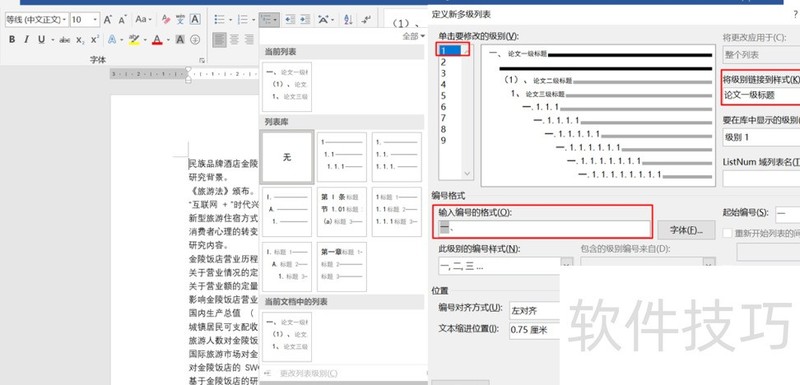Open the phonetic guide (拼音) tool
This screenshot has height=385, width=800.
tap(180, 19)
